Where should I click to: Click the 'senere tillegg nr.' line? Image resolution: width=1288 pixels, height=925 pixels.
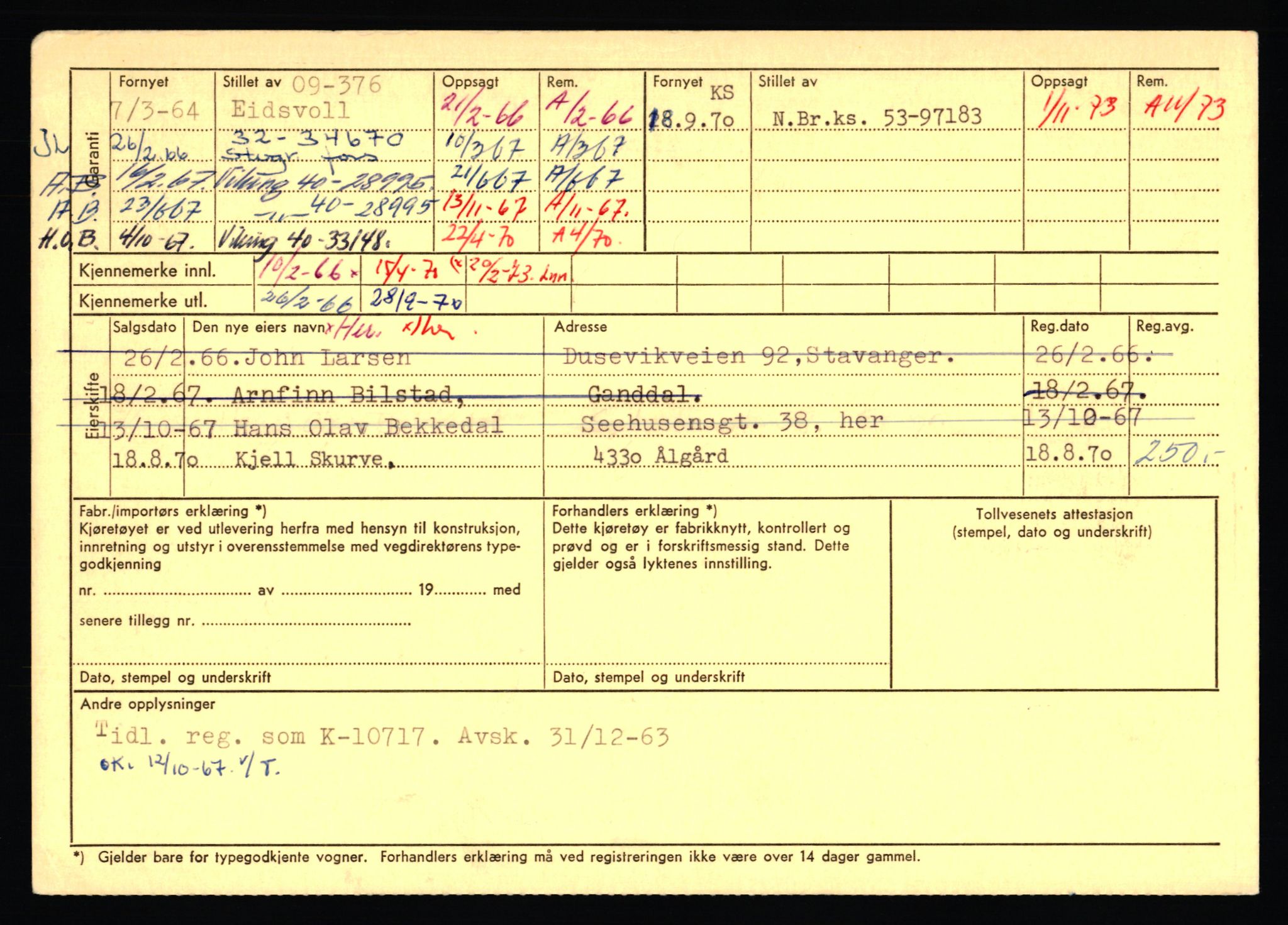click(x=245, y=621)
